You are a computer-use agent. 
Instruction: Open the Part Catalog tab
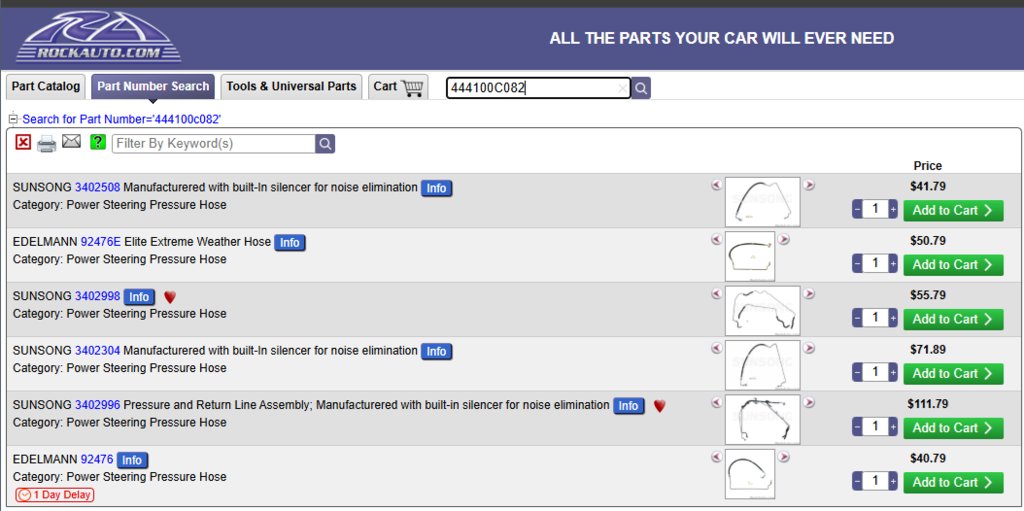pyautogui.click(x=46, y=86)
